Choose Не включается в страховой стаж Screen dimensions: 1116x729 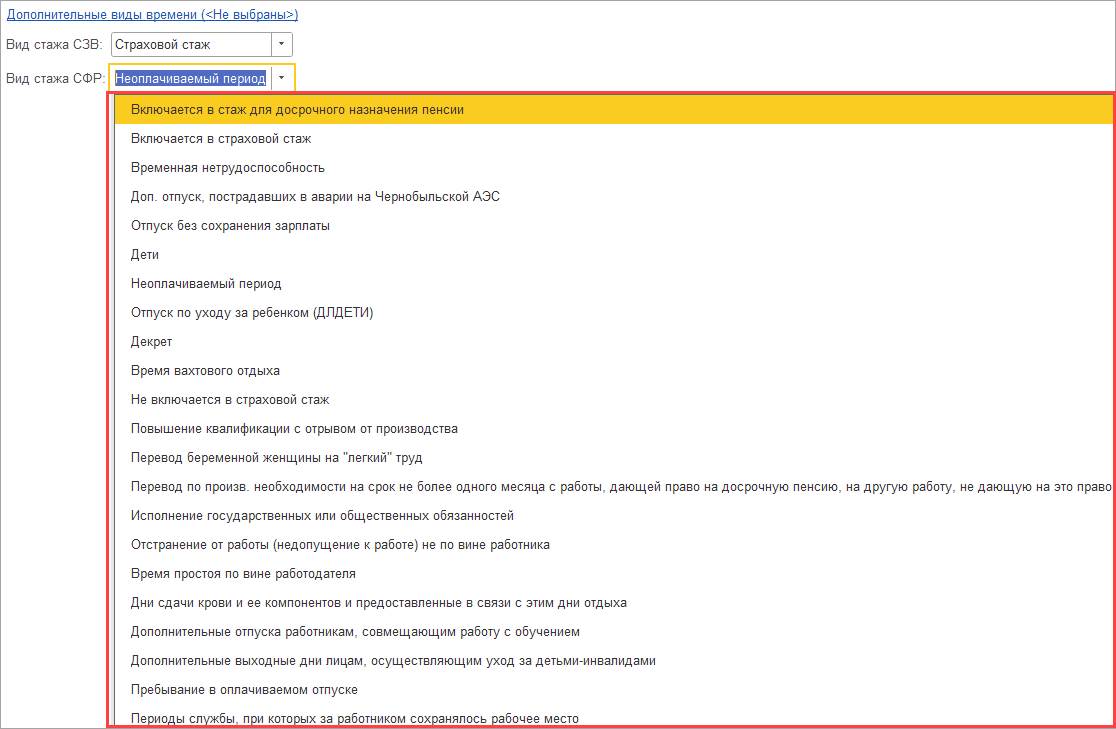click(x=614, y=400)
